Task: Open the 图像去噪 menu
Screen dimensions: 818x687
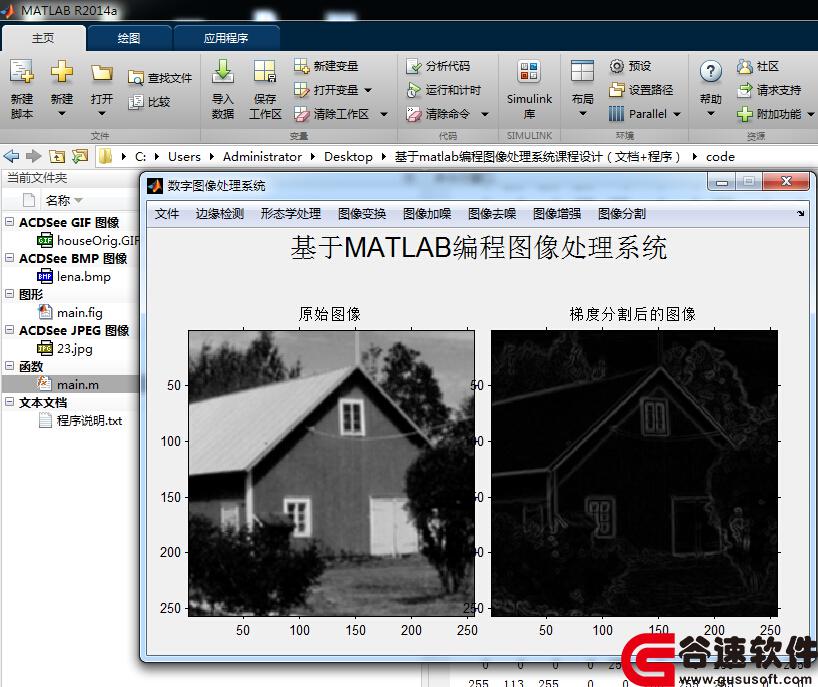Action: [492, 213]
